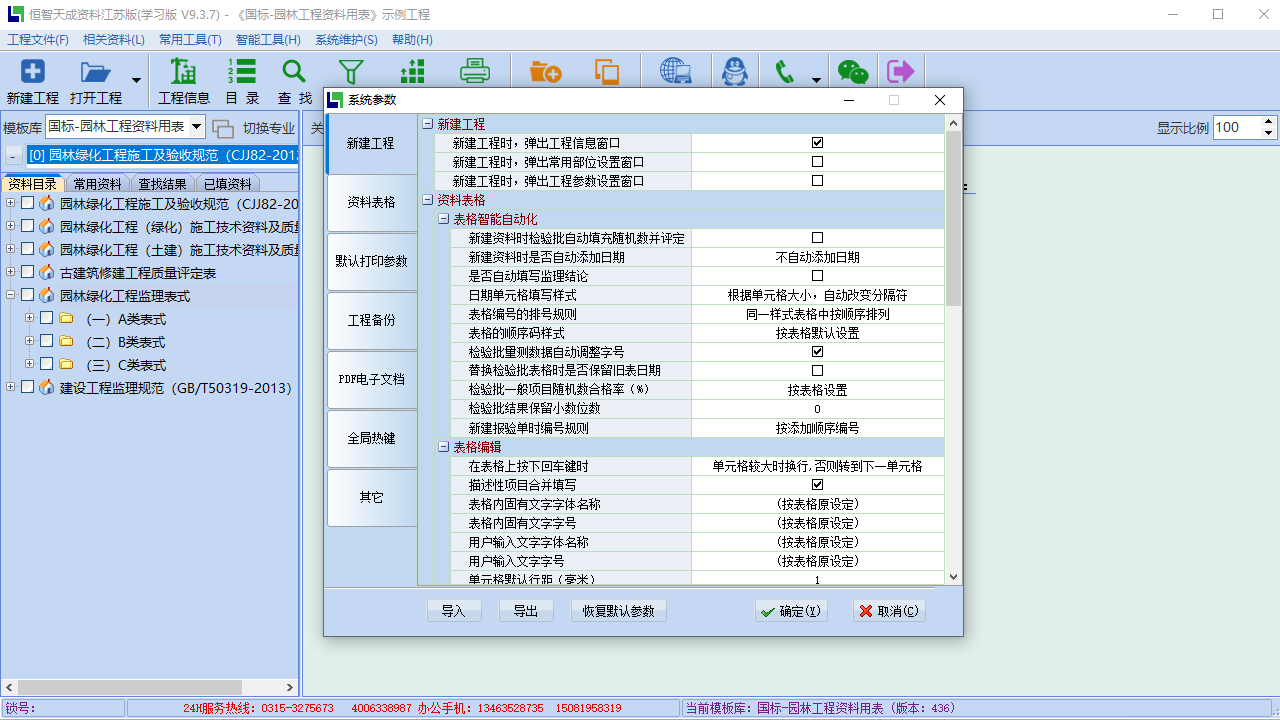Image resolution: width=1280 pixels, height=720 pixels.
Task: Check 新建资料时检验批自动填充随机数并评定
Action: 818,238
